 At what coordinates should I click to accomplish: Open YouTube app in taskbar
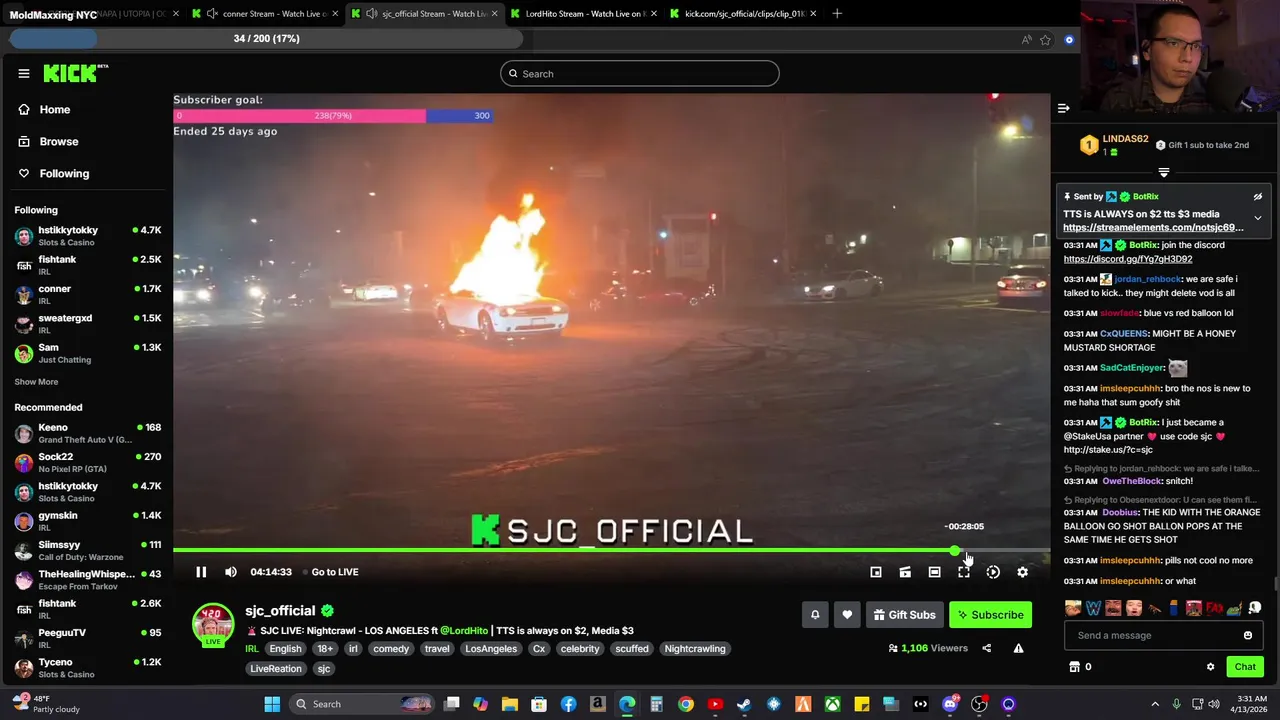pos(715,704)
